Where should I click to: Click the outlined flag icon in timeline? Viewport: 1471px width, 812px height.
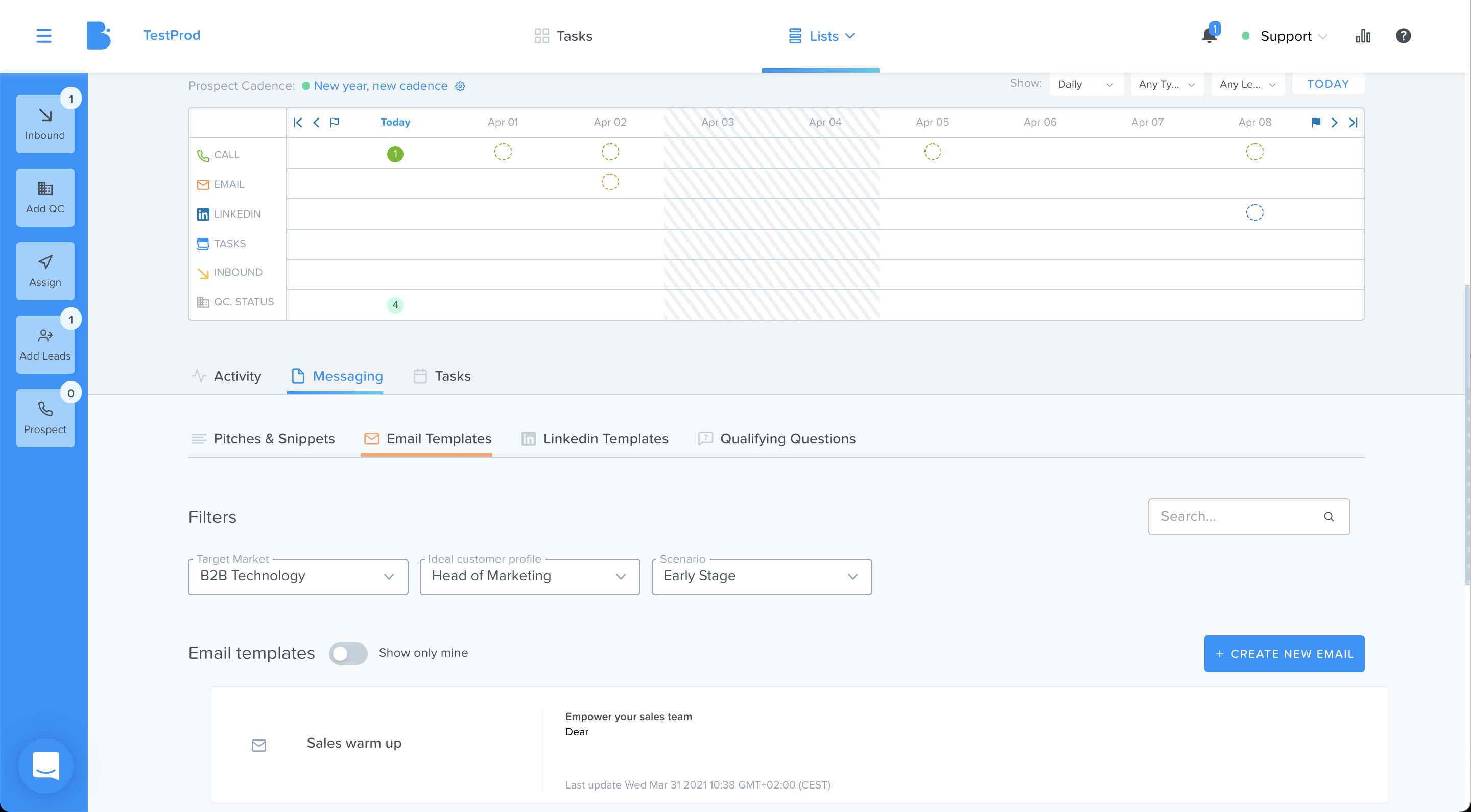pyautogui.click(x=335, y=122)
